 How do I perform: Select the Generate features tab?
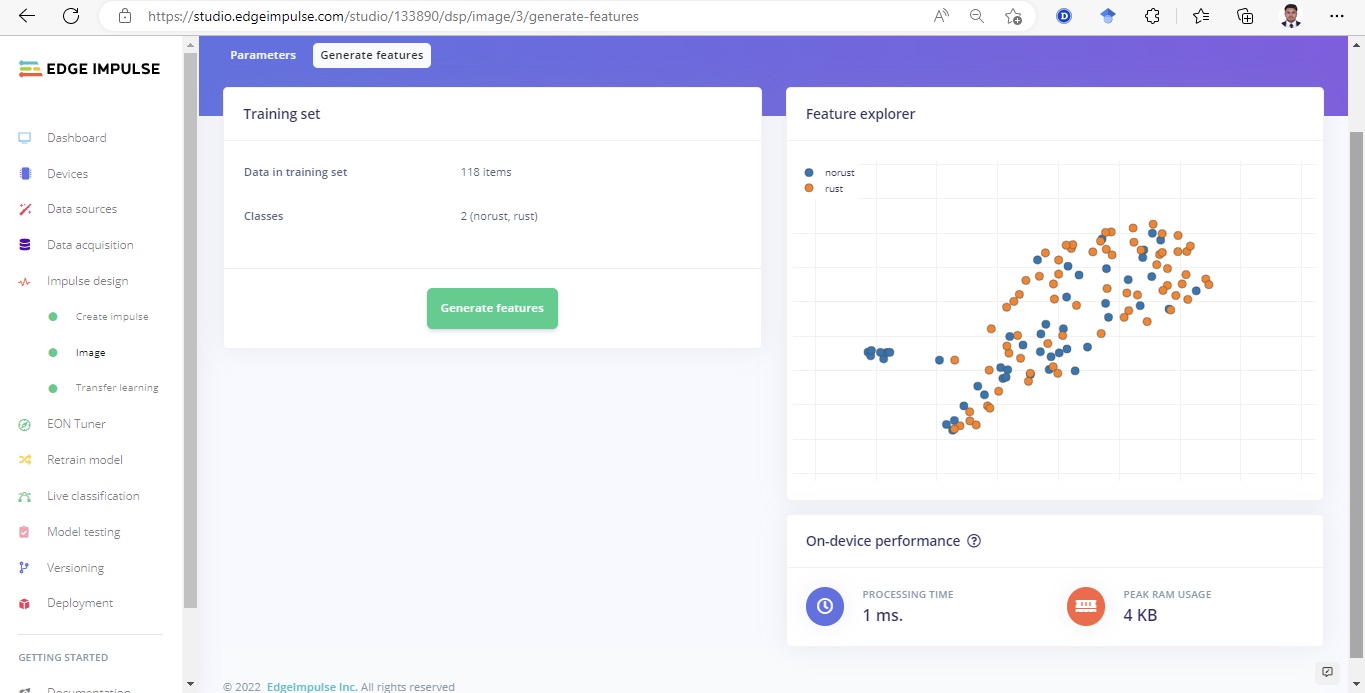(x=372, y=55)
